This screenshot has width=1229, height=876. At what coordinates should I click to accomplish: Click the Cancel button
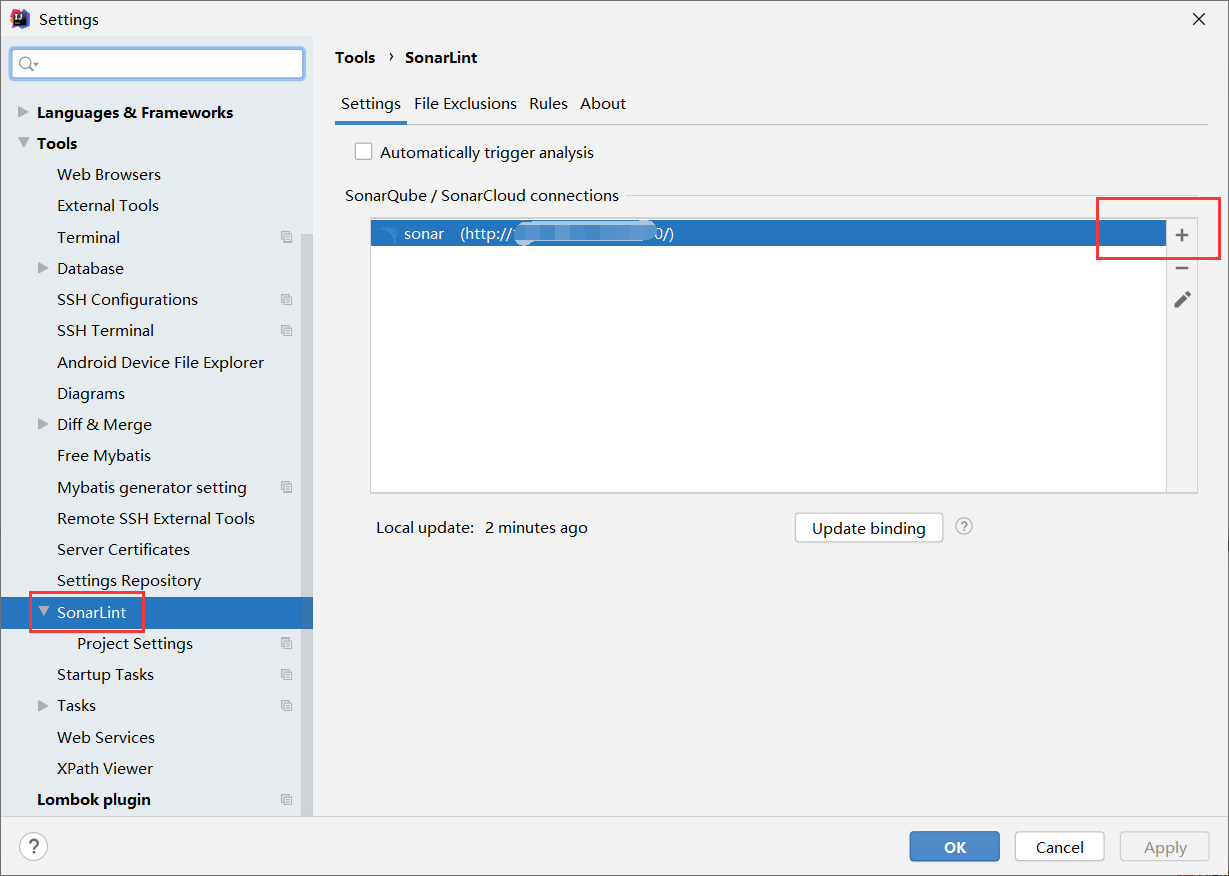tap(1060, 847)
